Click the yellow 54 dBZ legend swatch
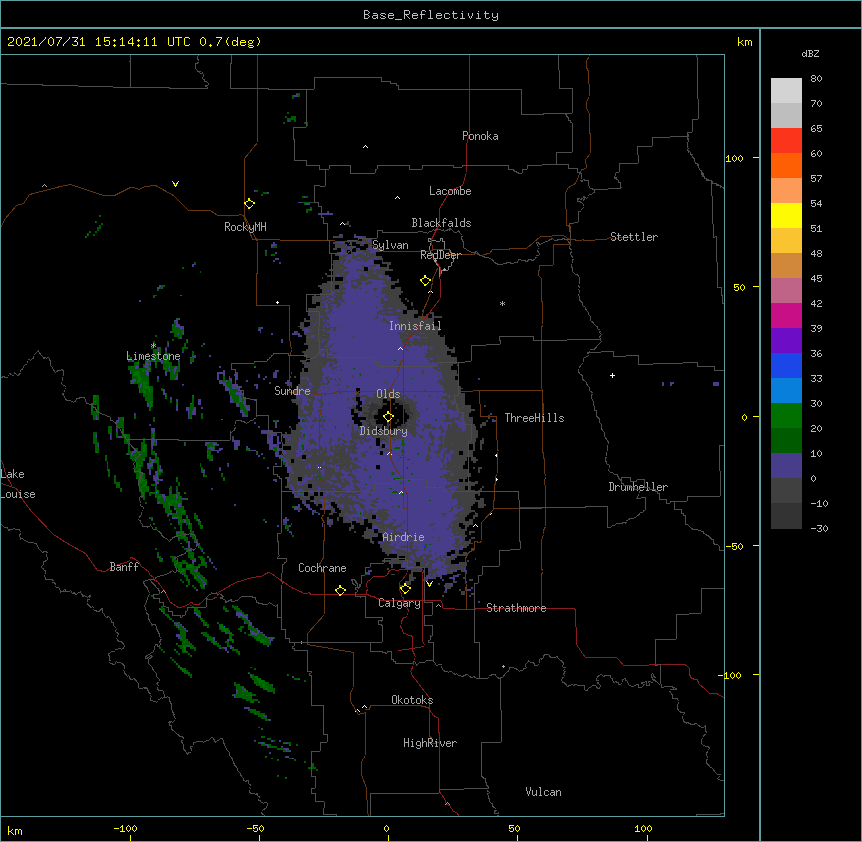 [x=786, y=215]
